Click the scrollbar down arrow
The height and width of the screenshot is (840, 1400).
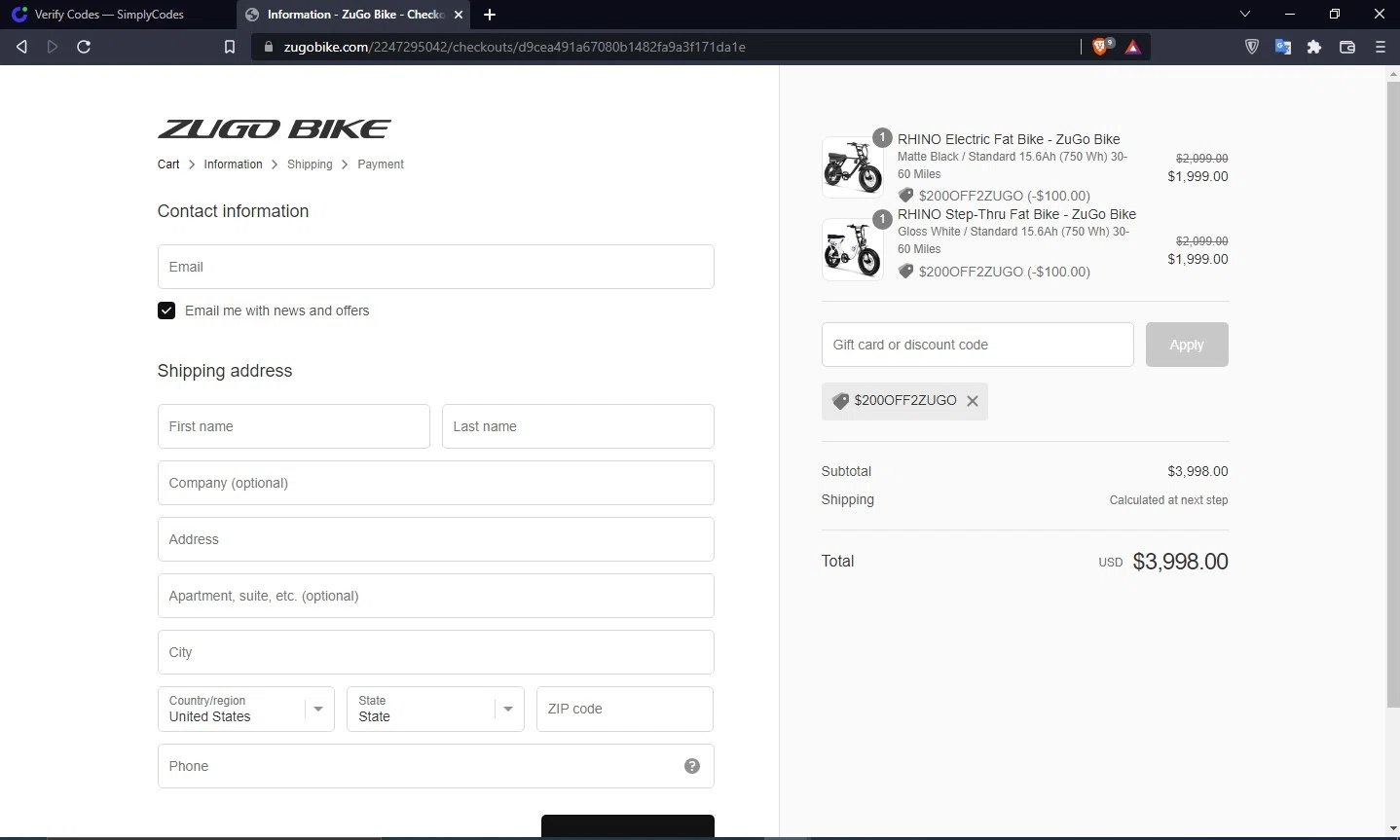(x=1392, y=829)
